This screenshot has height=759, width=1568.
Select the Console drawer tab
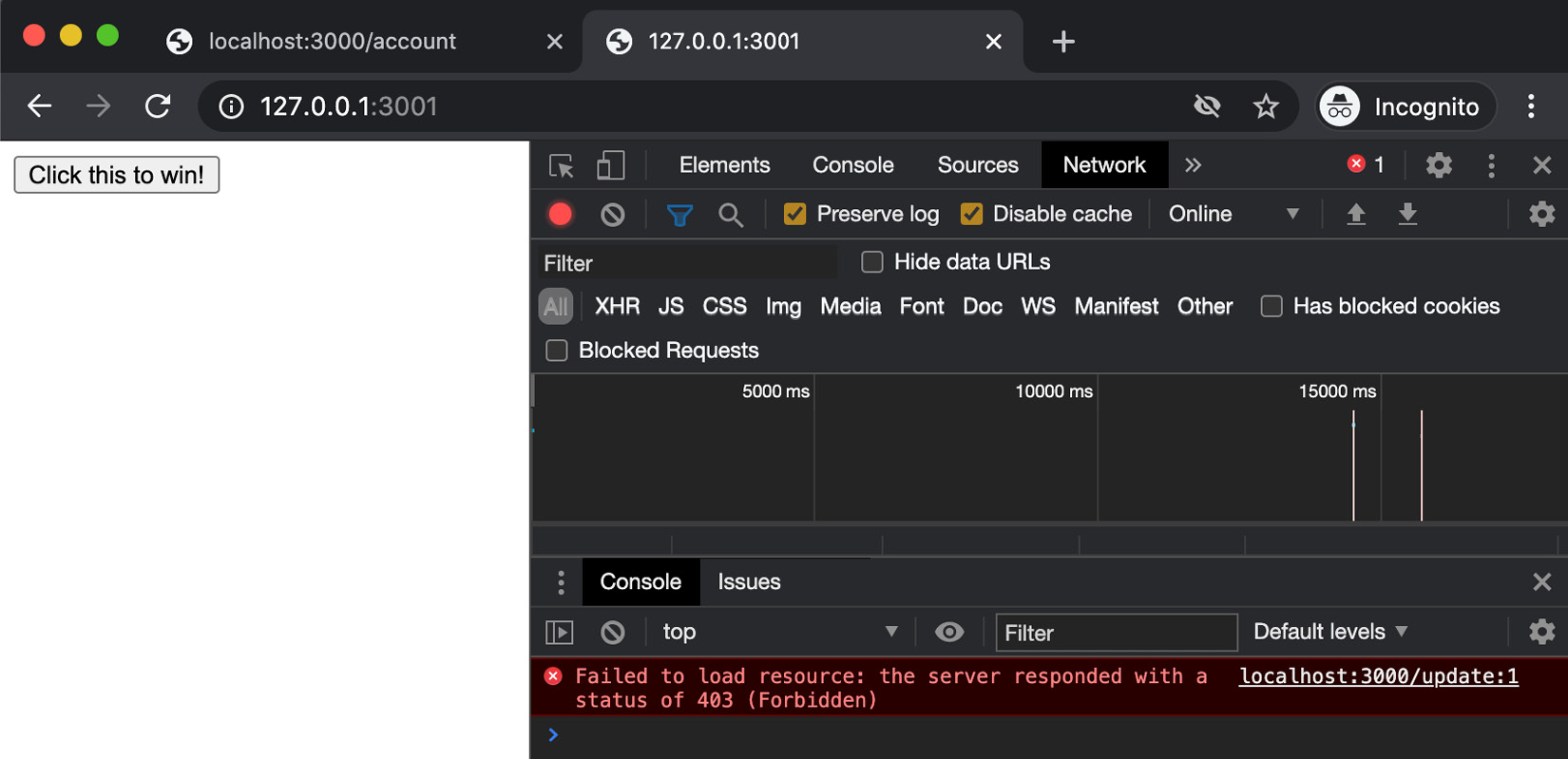click(641, 582)
